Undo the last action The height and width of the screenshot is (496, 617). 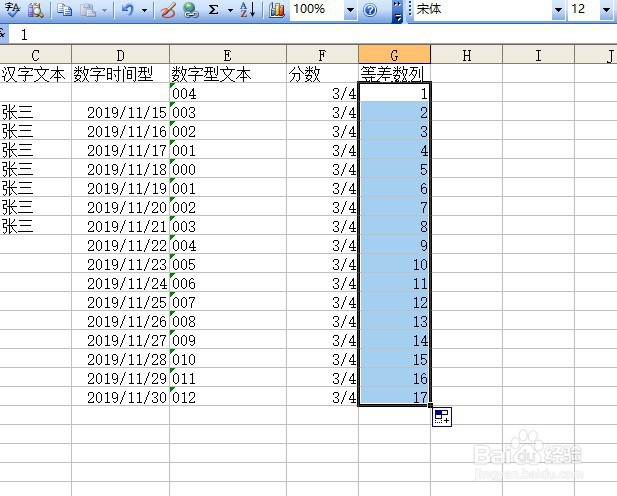point(127,9)
